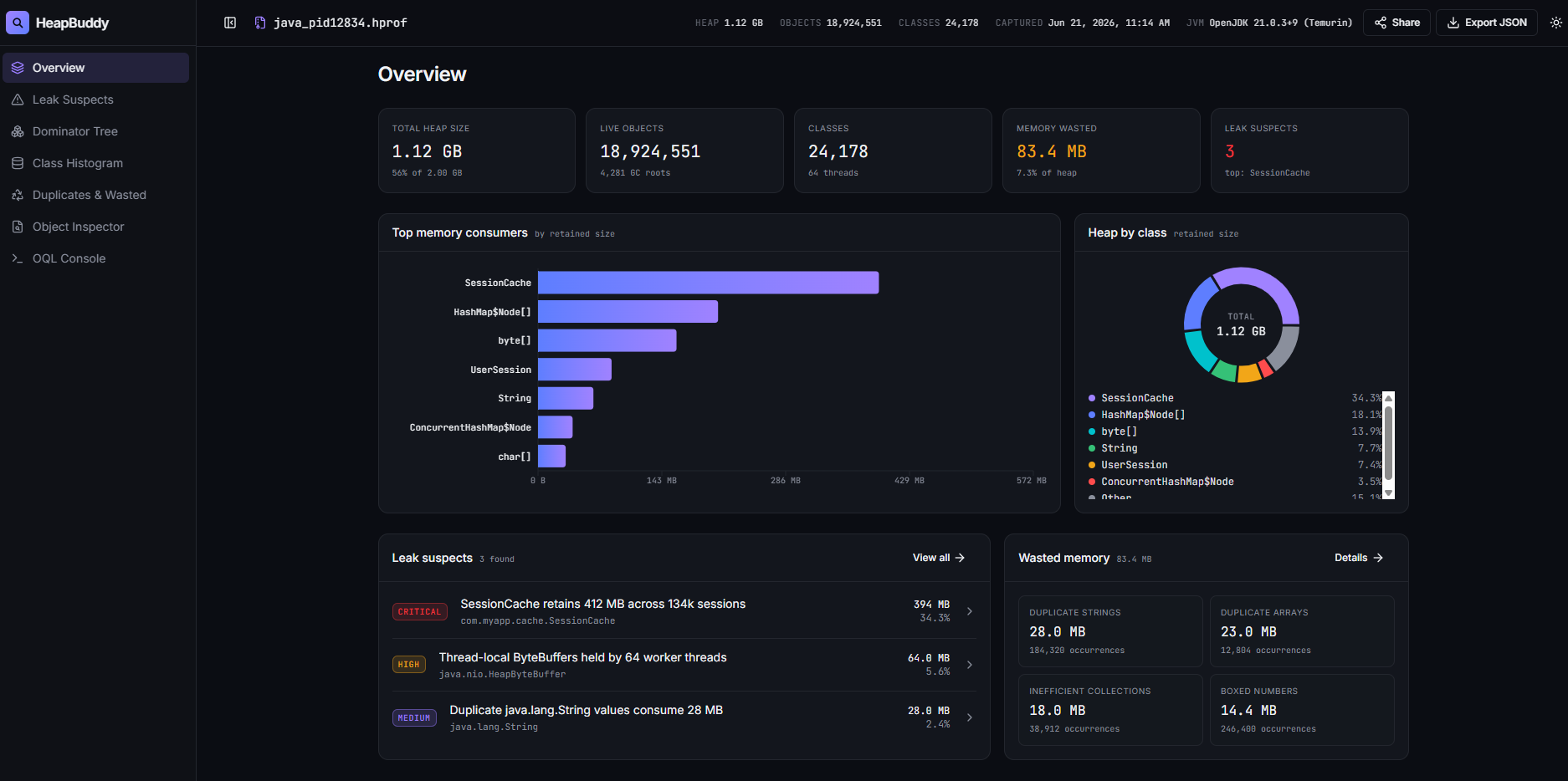Viewport: 1568px width, 781px height.
Task: Navigate to Duplicates & Wasted
Action: pyautogui.click(x=96, y=195)
